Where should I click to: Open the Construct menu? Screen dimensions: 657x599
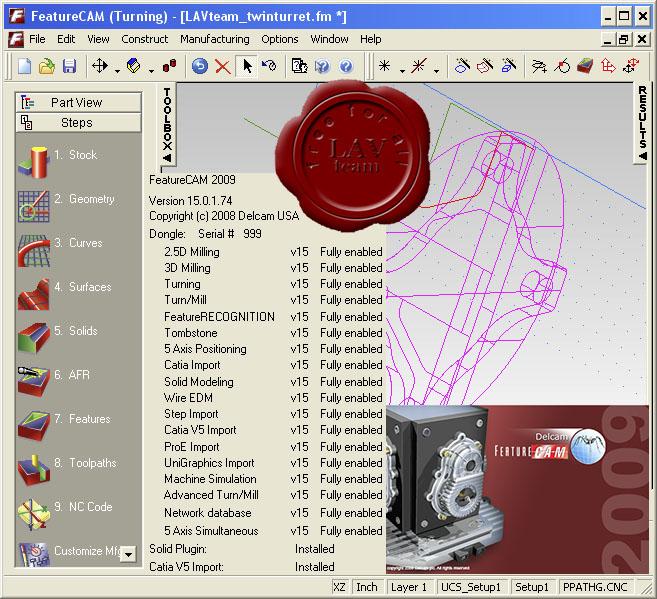(x=145, y=39)
